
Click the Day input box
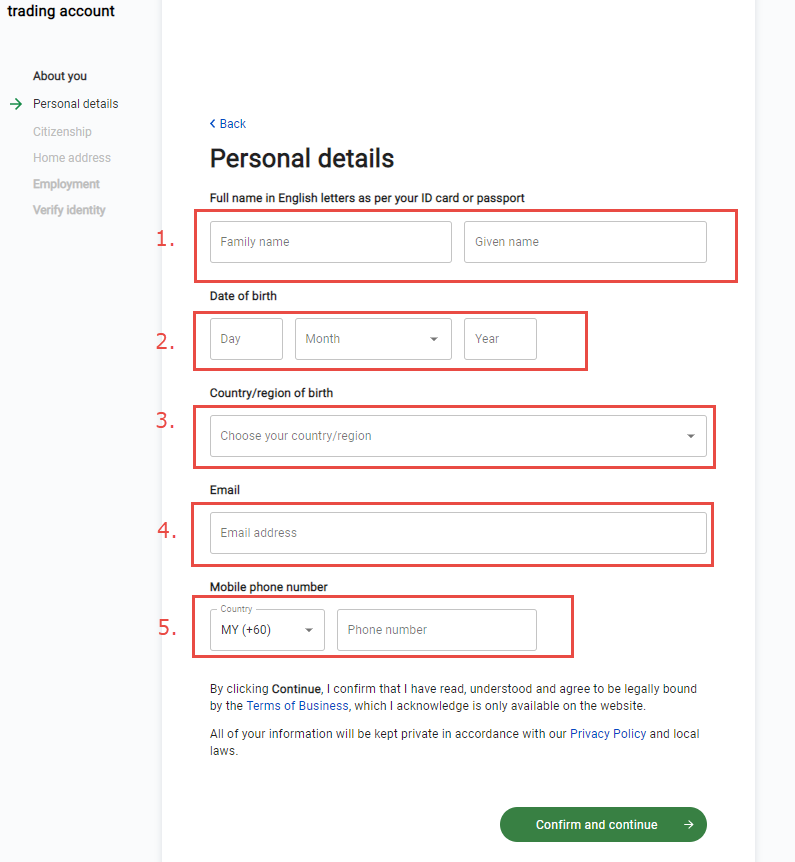tap(246, 339)
